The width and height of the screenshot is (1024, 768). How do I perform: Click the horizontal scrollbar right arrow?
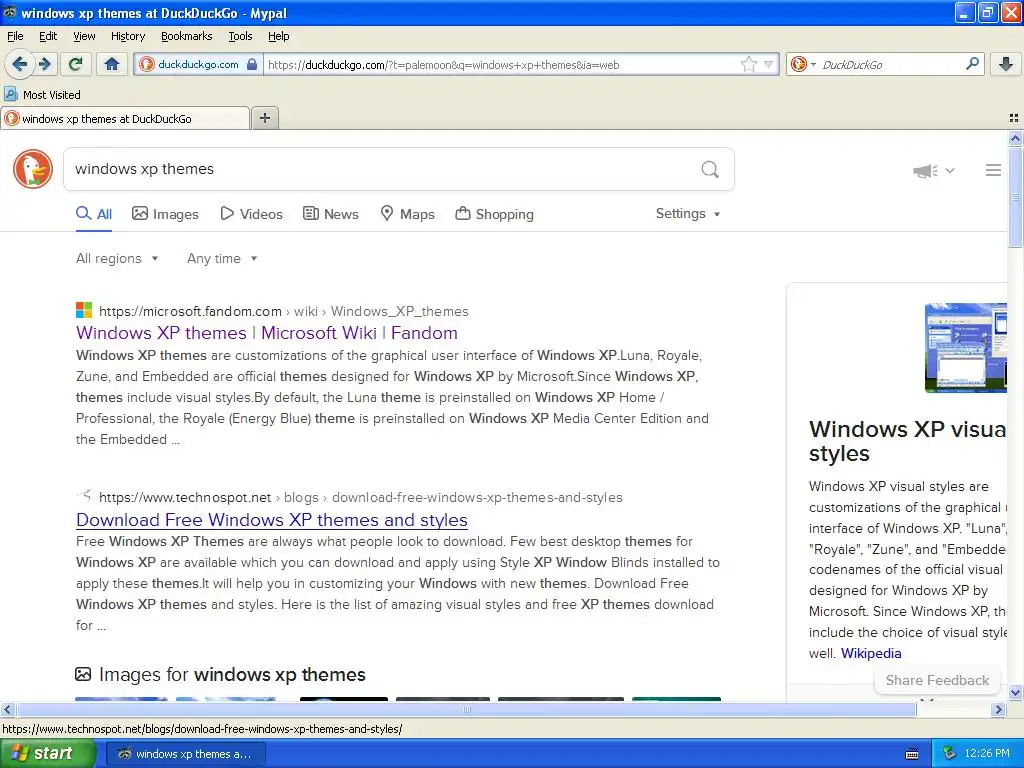[998, 709]
